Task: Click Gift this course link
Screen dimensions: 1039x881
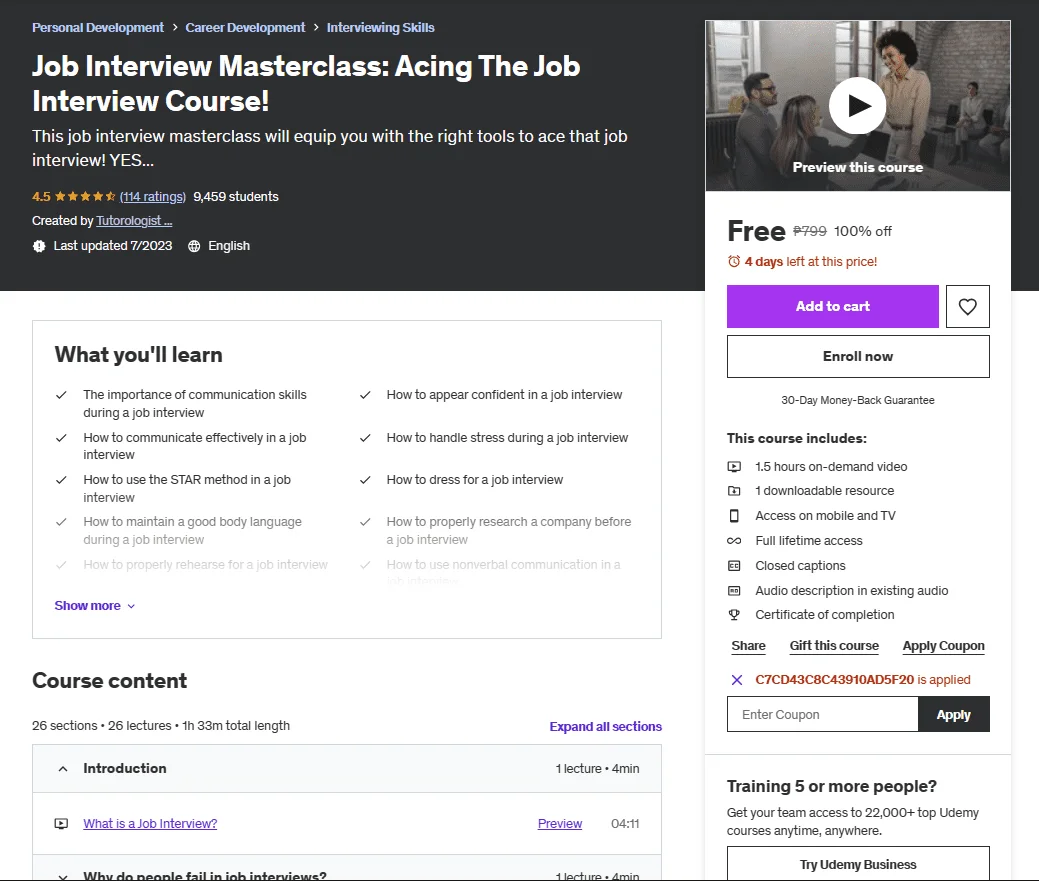Action: click(x=834, y=646)
